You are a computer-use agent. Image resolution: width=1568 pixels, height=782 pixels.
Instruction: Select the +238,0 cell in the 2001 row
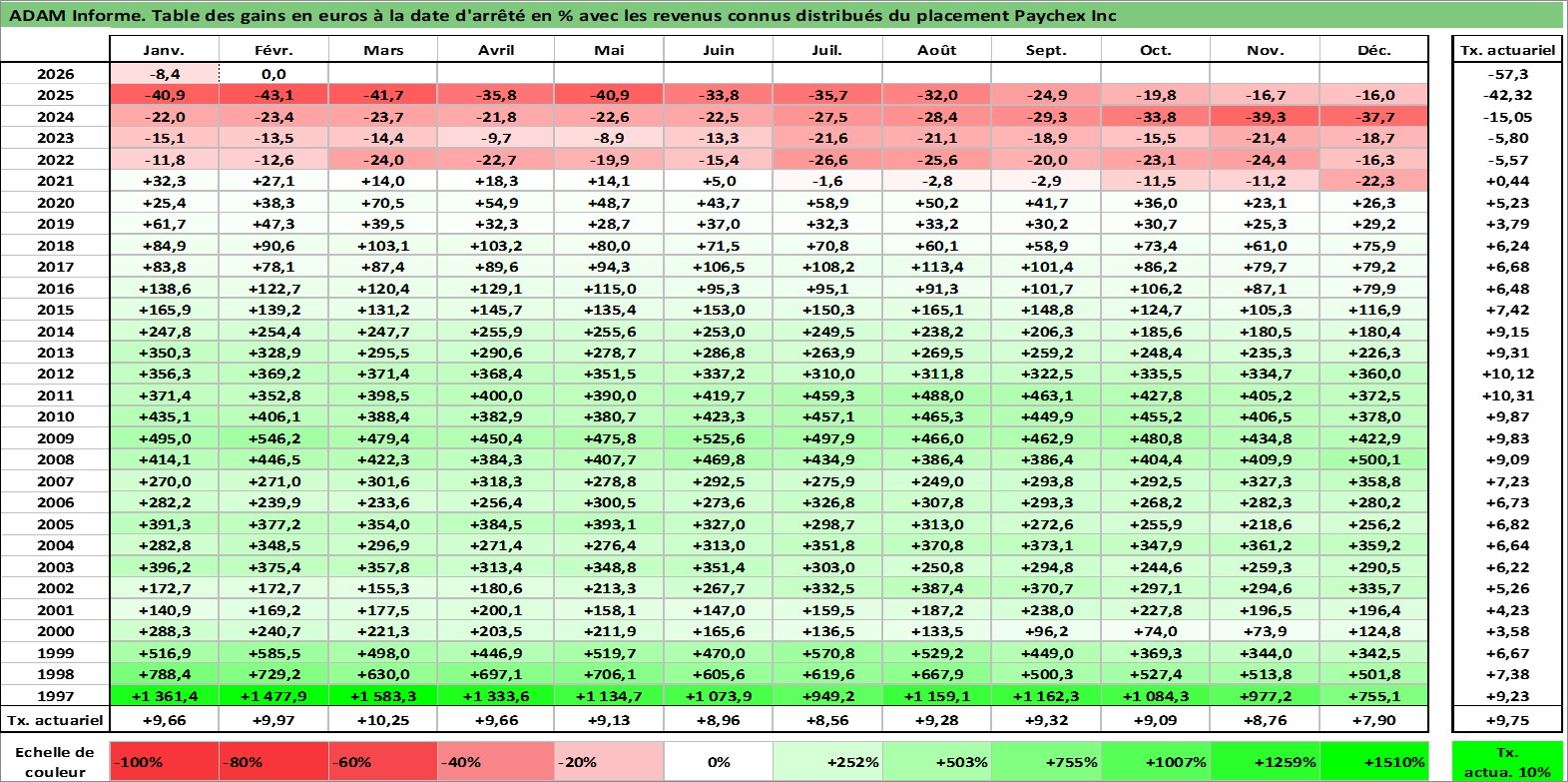pos(1046,610)
